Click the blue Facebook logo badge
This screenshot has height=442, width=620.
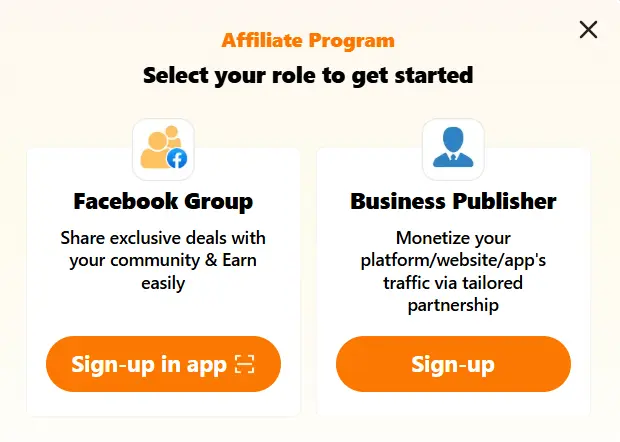point(177,158)
